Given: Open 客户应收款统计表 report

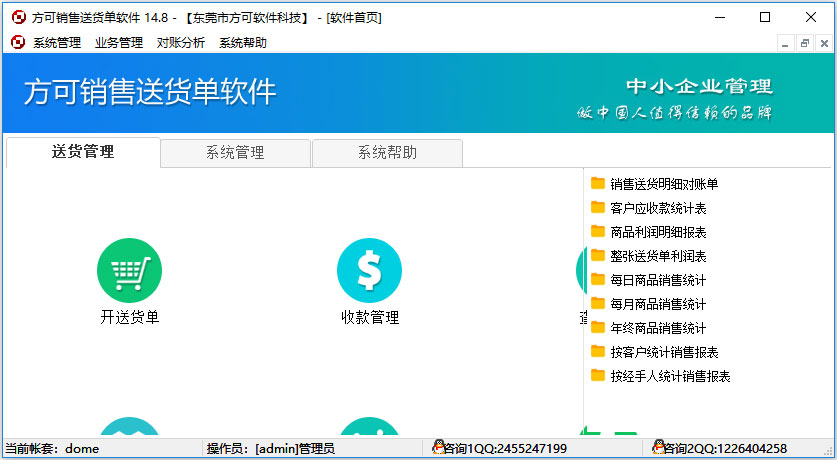Looking at the screenshot, I should pos(658,208).
